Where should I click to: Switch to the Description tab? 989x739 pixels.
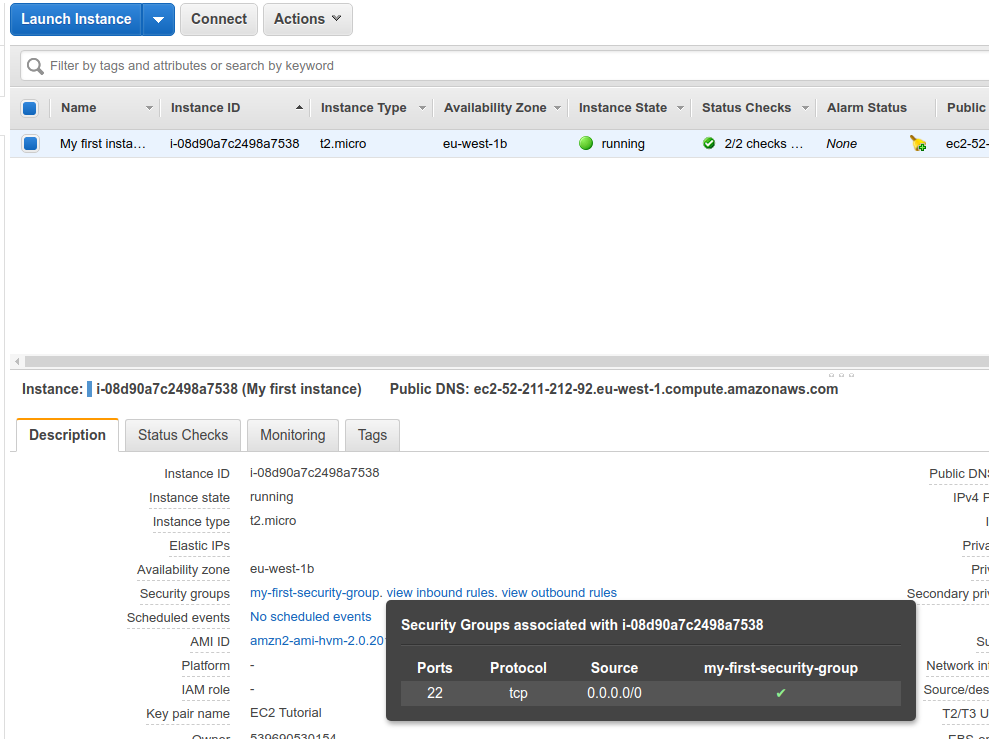67,435
